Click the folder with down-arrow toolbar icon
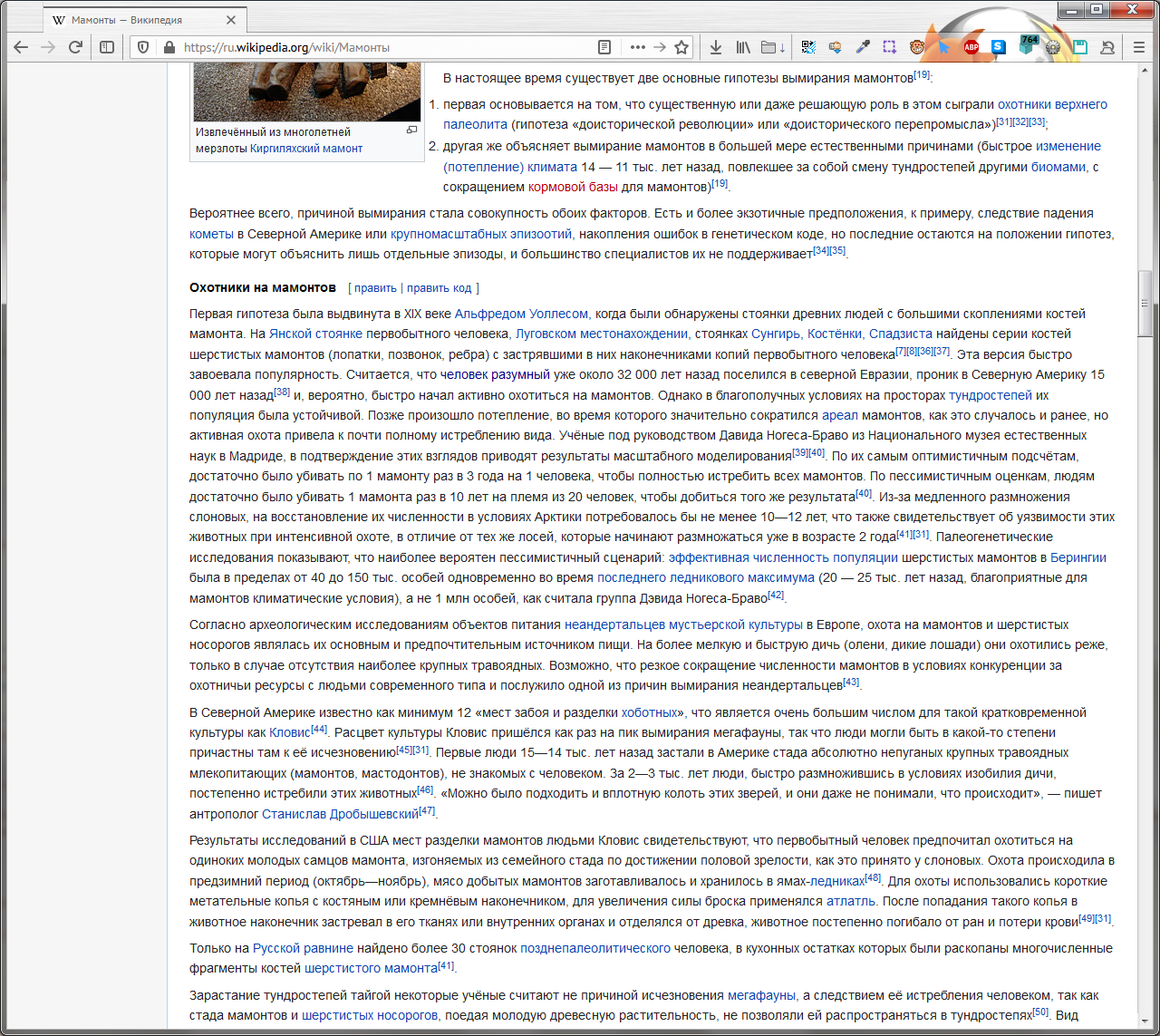This screenshot has height=1036, width=1160. pos(773,47)
